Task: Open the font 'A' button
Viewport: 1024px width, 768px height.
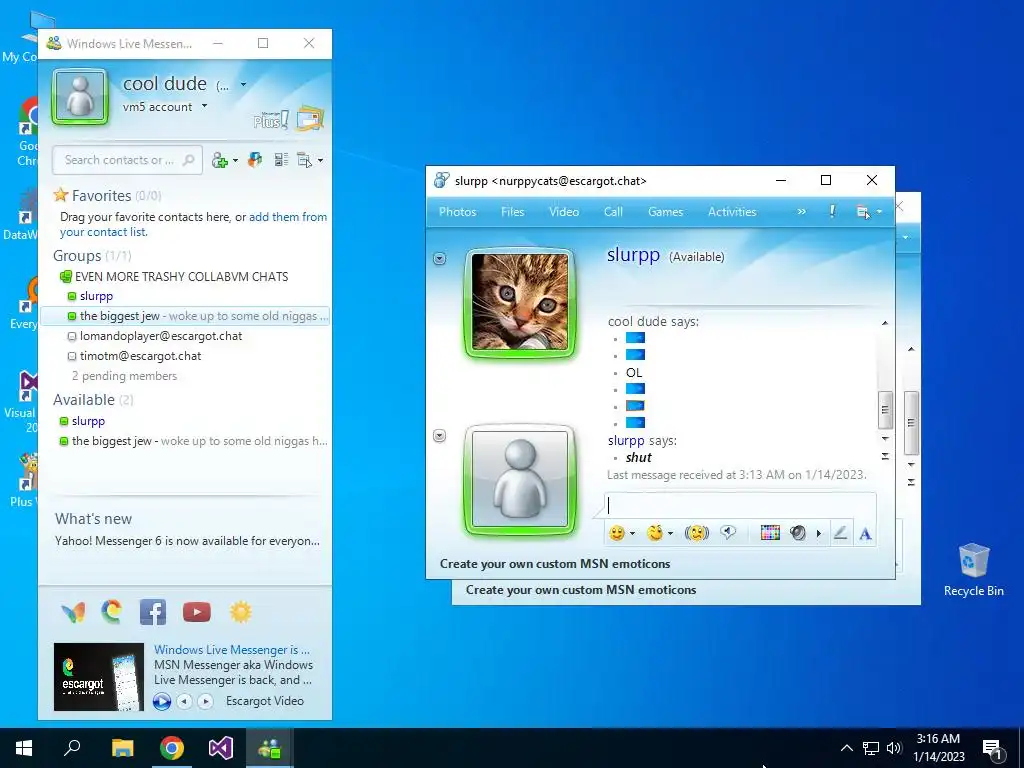Action: [865, 534]
